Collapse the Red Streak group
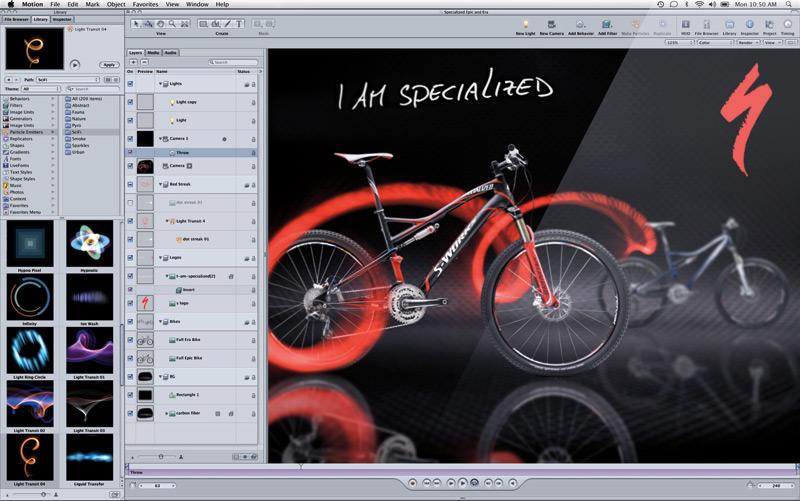Image resolution: width=800 pixels, height=501 pixels. (160, 184)
